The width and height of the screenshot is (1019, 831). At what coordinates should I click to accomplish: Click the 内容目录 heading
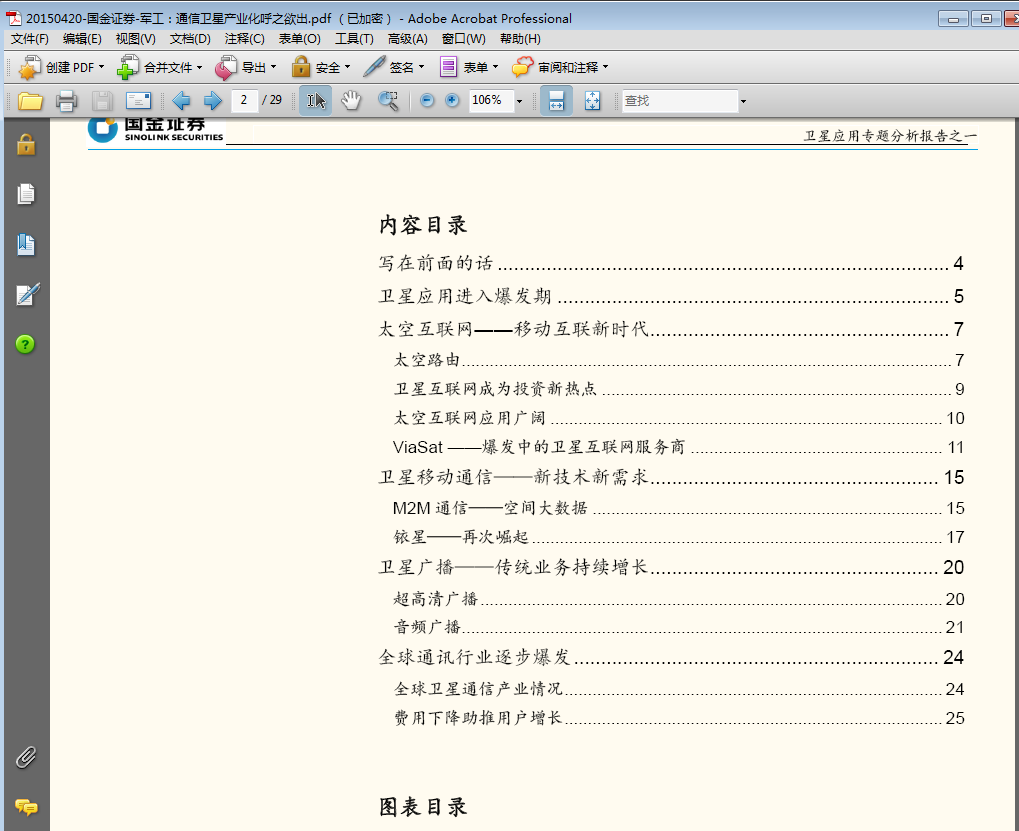(x=423, y=225)
